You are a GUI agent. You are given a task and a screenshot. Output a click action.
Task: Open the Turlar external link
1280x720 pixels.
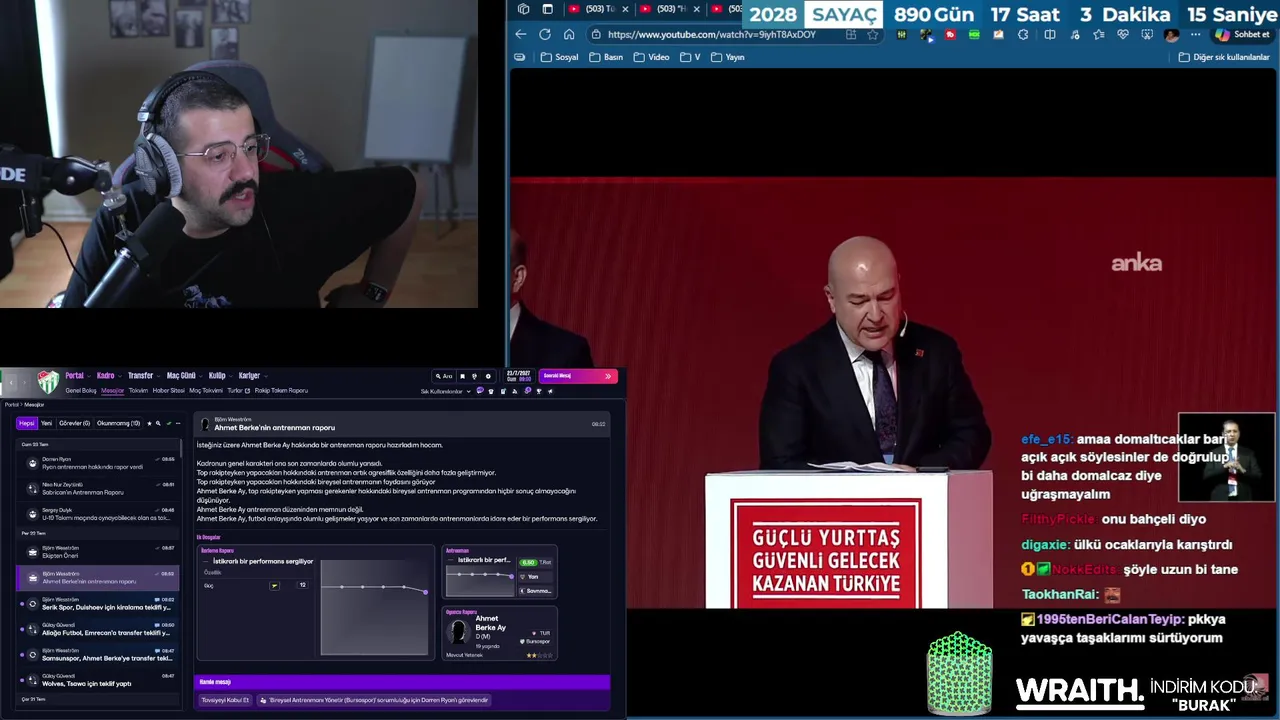tap(238, 391)
